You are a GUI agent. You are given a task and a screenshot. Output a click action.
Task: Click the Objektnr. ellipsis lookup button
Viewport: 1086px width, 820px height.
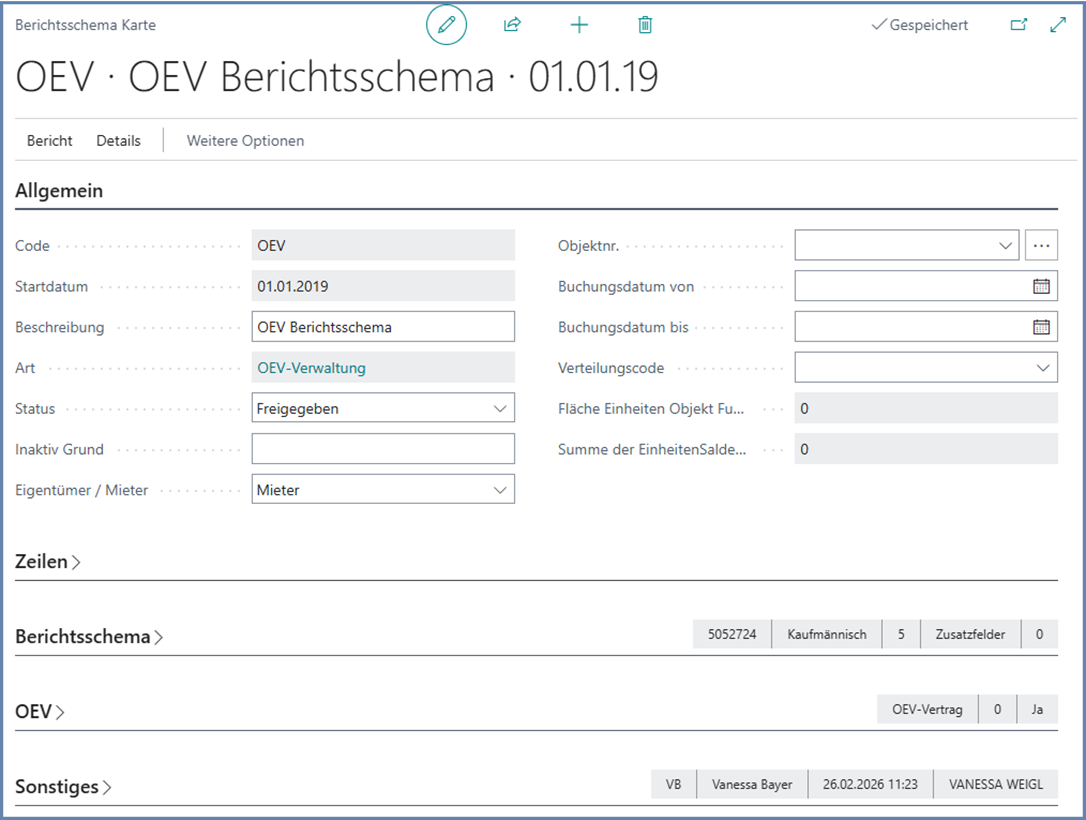1041,245
